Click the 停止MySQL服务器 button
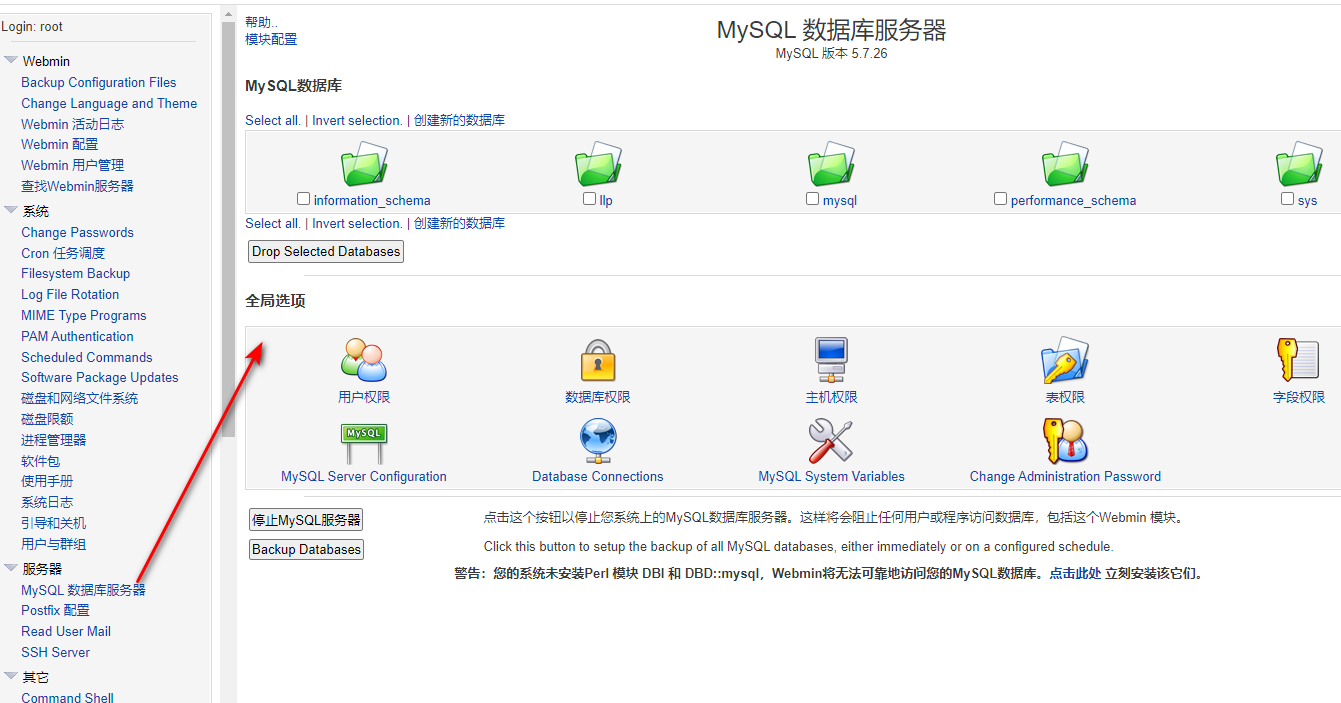Image resolution: width=1341 pixels, height=703 pixels. click(x=306, y=520)
